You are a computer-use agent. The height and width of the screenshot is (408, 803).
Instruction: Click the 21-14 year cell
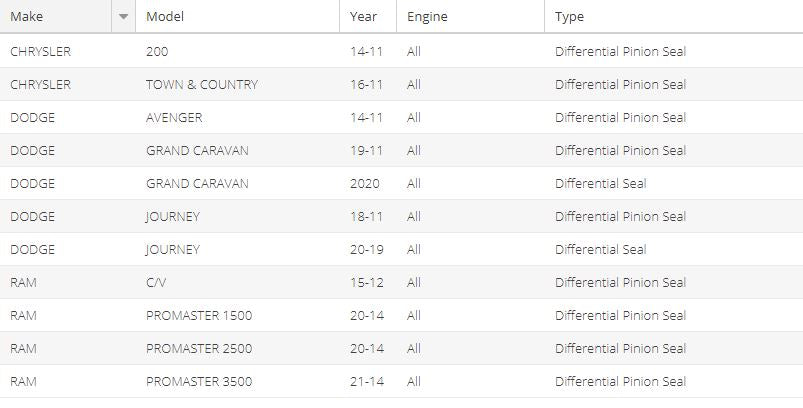[367, 381]
